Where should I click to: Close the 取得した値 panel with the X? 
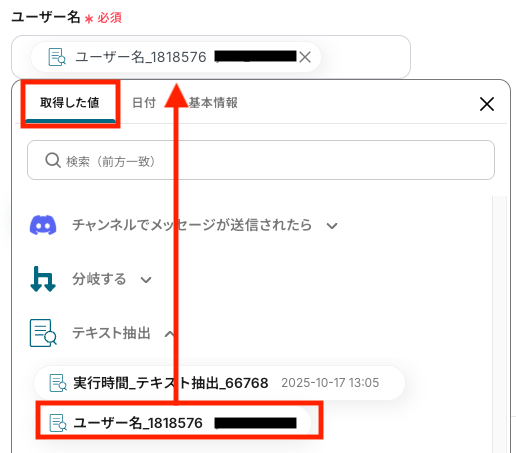tap(487, 104)
